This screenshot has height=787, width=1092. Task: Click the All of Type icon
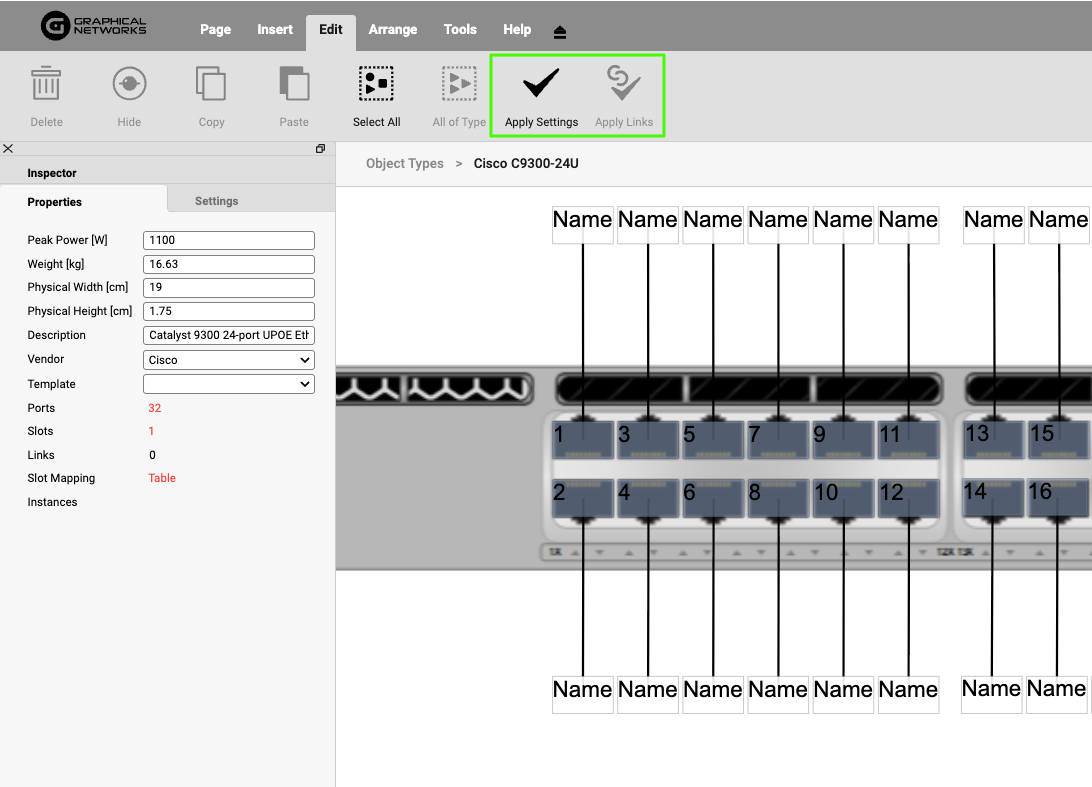click(x=459, y=84)
